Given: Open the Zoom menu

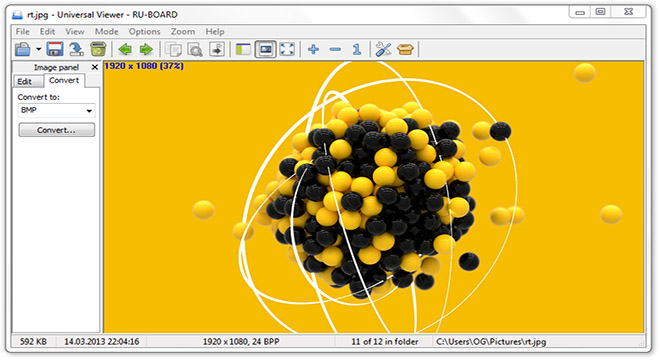Looking at the screenshot, I should [183, 32].
